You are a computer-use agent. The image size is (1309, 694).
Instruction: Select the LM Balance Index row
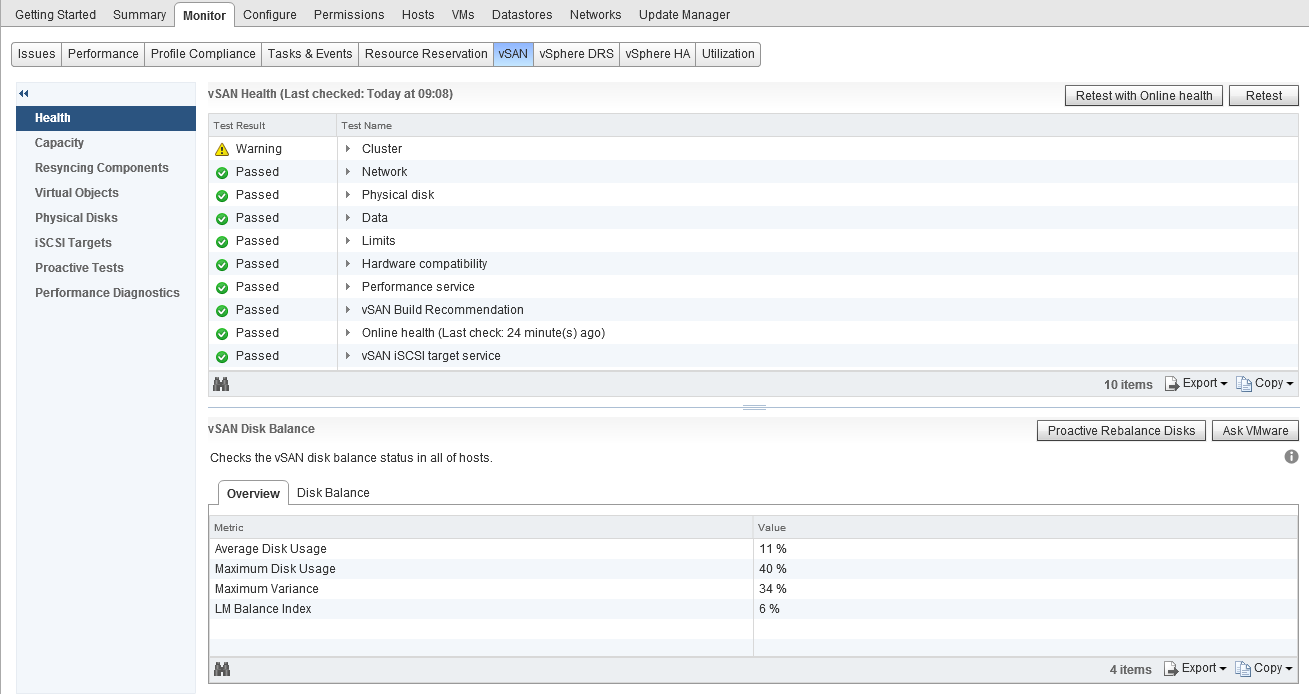point(754,609)
